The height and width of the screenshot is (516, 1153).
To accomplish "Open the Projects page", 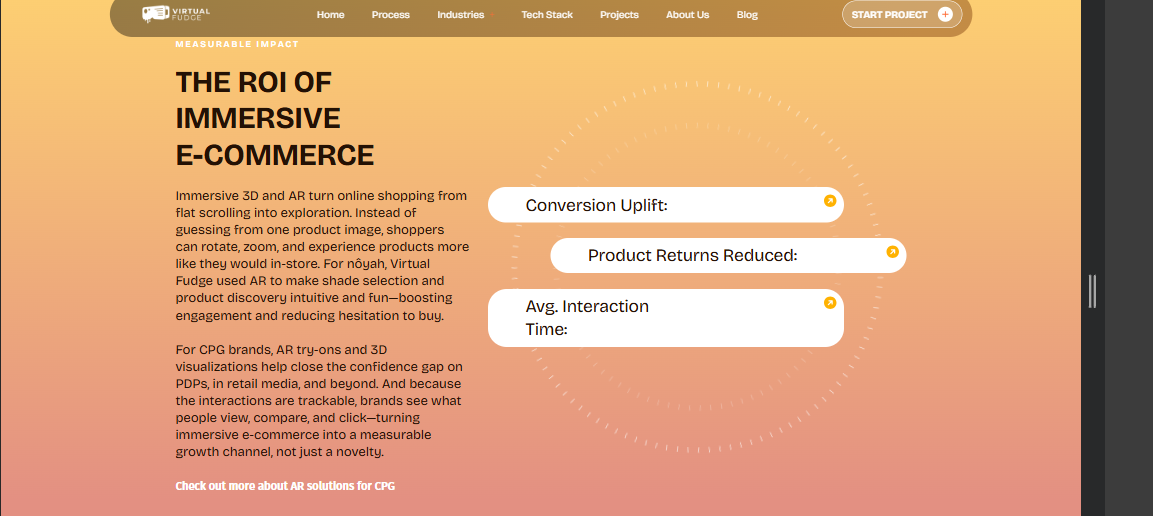I will (x=619, y=15).
